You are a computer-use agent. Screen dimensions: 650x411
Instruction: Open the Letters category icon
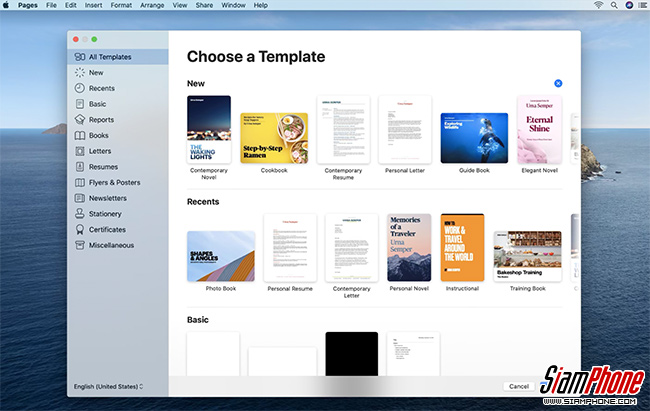coord(80,151)
